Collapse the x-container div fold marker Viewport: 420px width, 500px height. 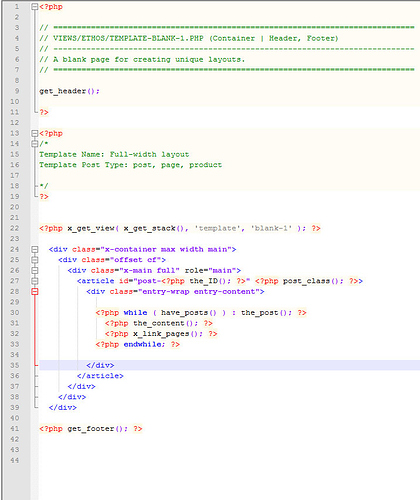coord(35,249)
